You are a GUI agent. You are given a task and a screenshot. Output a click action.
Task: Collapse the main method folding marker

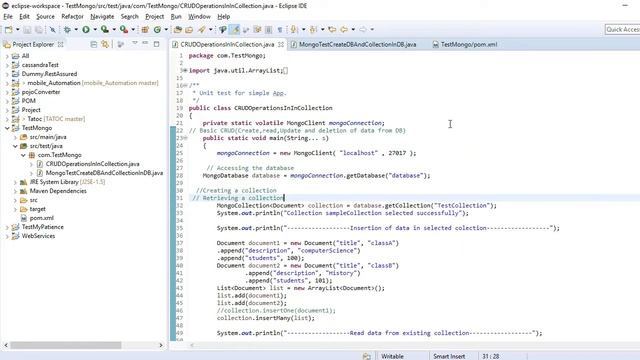click(185, 138)
